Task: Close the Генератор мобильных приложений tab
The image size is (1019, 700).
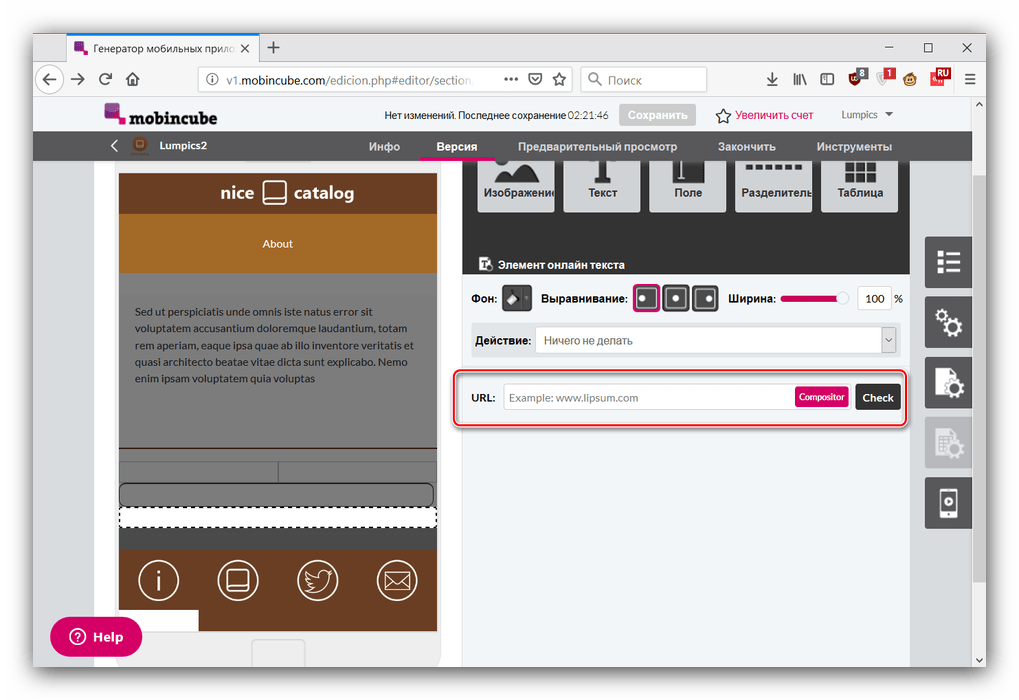Action: (x=245, y=48)
